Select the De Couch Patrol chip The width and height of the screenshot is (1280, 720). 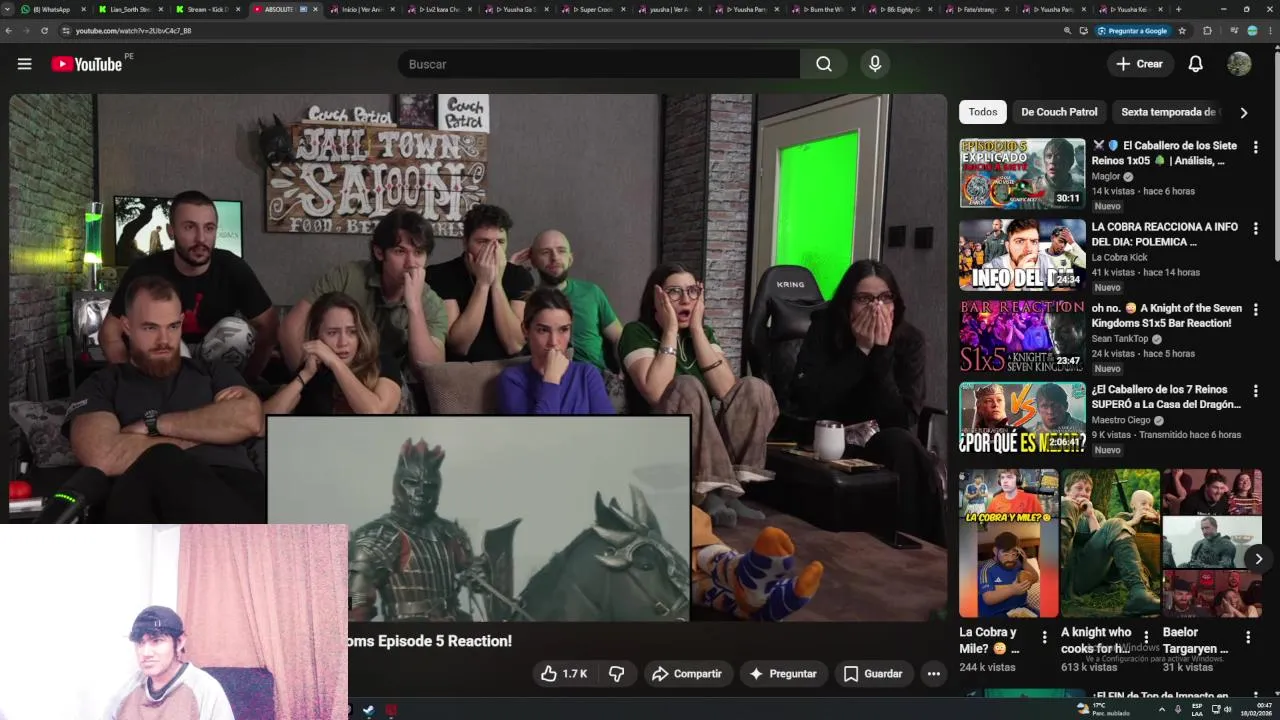pos(1059,112)
